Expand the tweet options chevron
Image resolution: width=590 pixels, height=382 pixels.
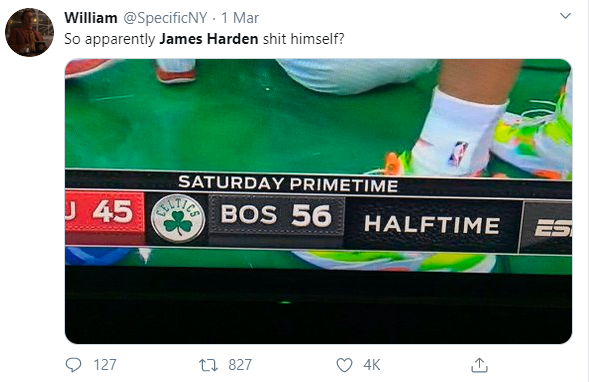coord(566,16)
